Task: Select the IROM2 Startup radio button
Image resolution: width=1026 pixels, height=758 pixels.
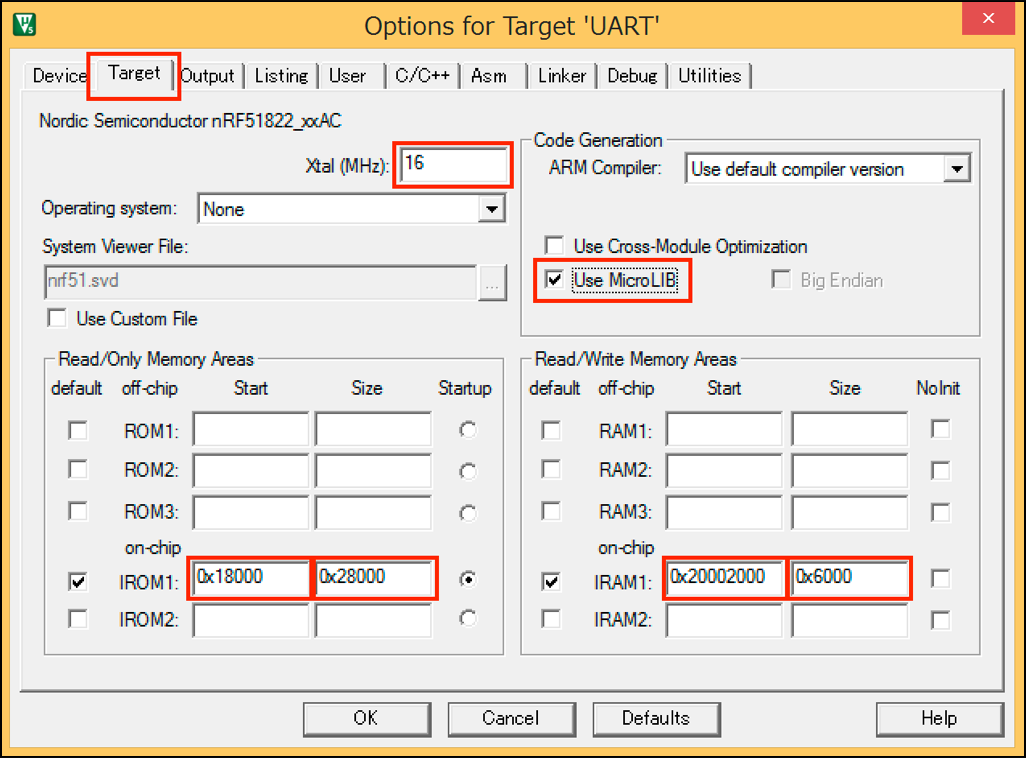Action: coord(467,619)
